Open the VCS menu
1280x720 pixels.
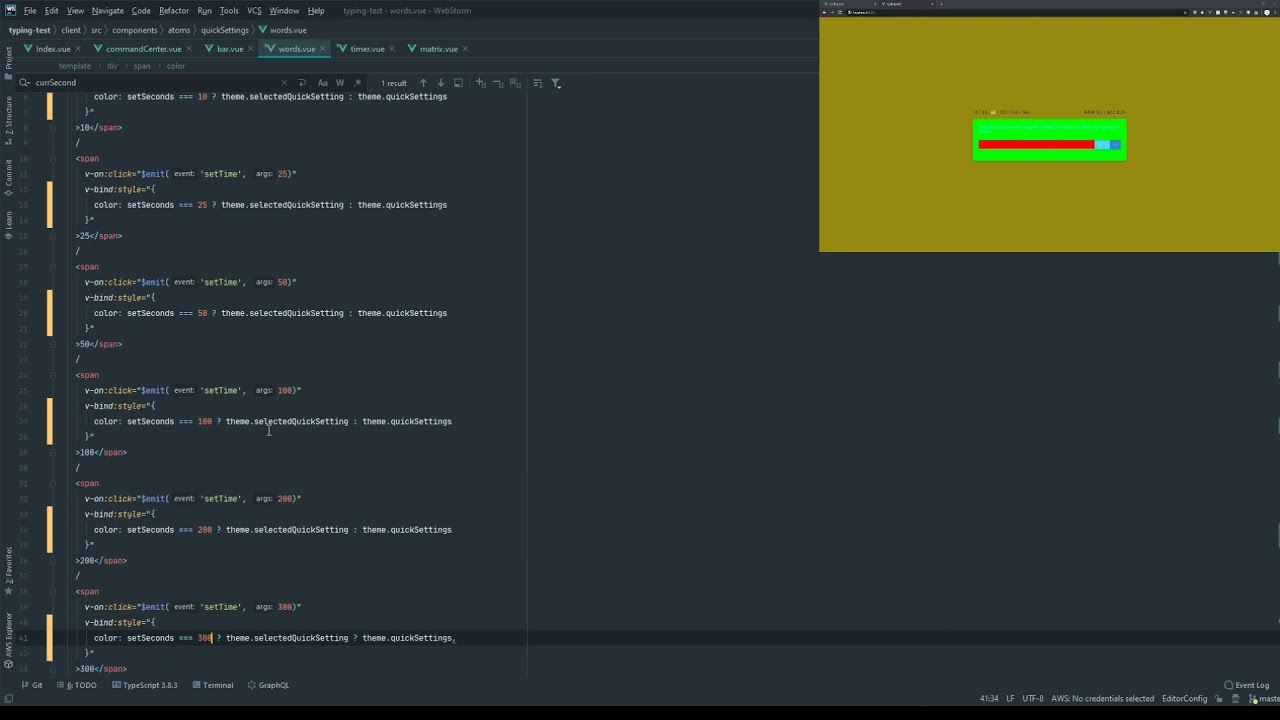[254, 11]
